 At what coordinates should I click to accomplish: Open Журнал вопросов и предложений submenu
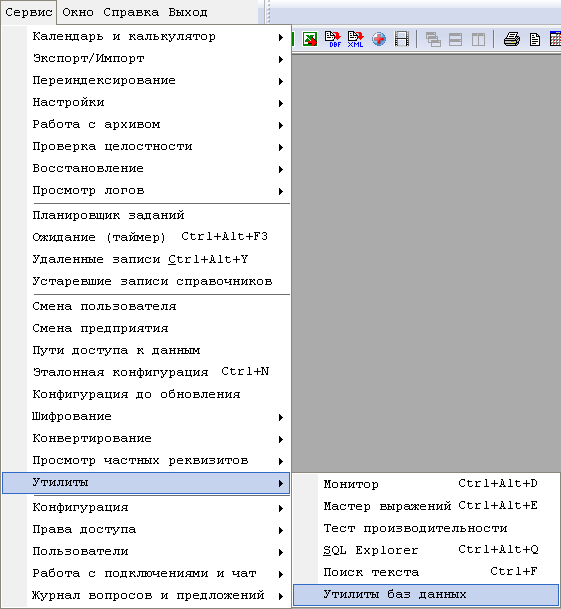[x=146, y=596]
